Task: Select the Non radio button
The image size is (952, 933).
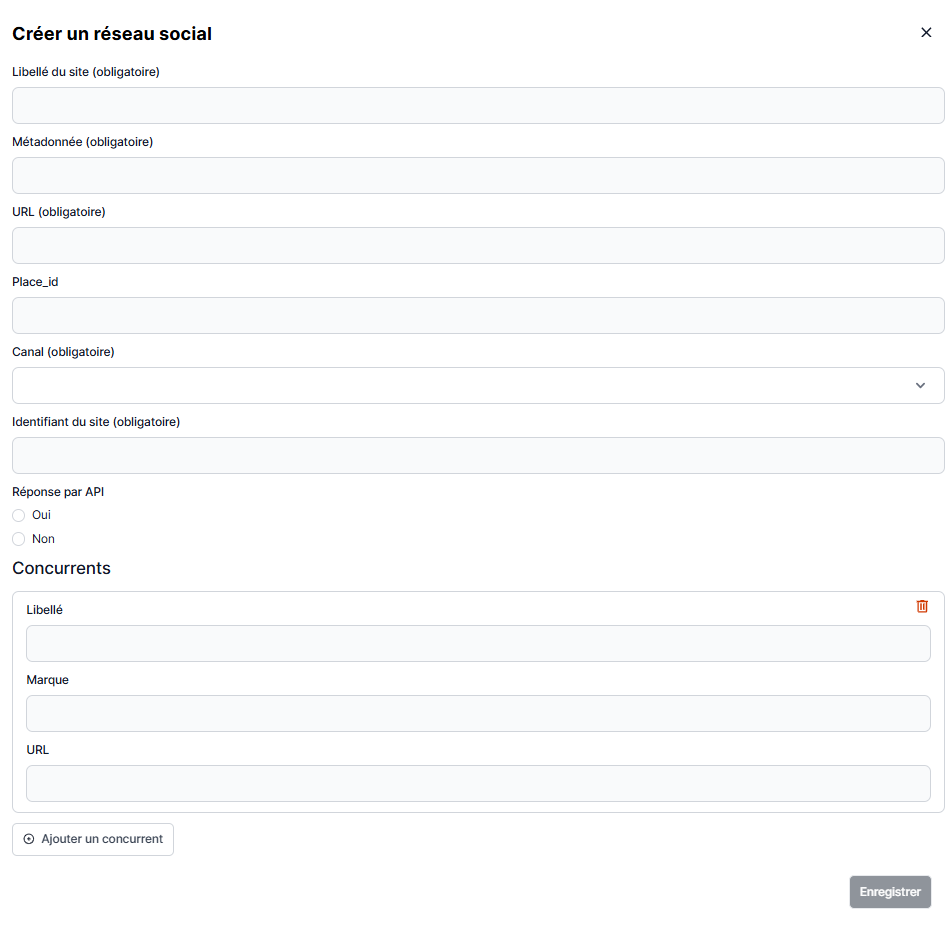Action: (x=19, y=539)
